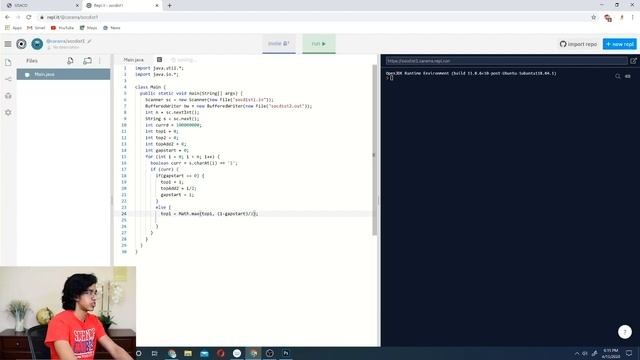Image resolution: width=640 pixels, height=360 pixels.
Task: Open the Gmail bookmark
Action: (x=36, y=28)
